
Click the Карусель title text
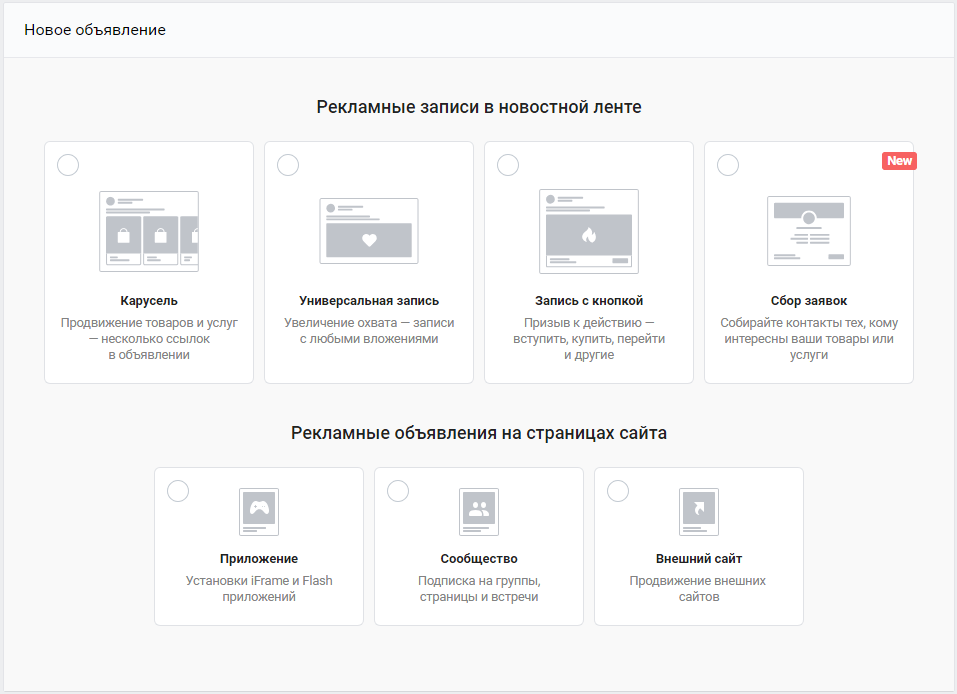(149, 301)
